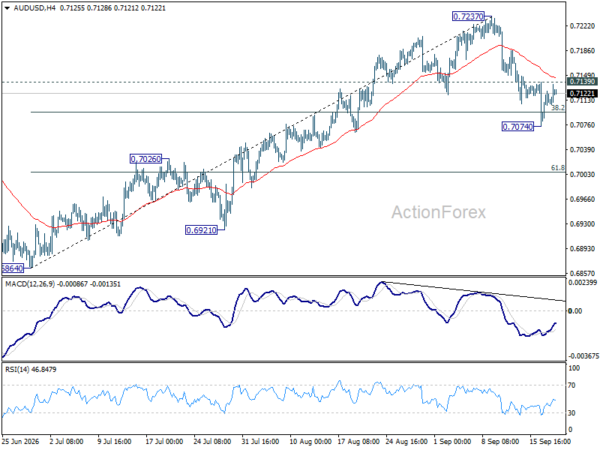
Task: Click the RSI 70 overbought level label
Action: pos(572,385)
